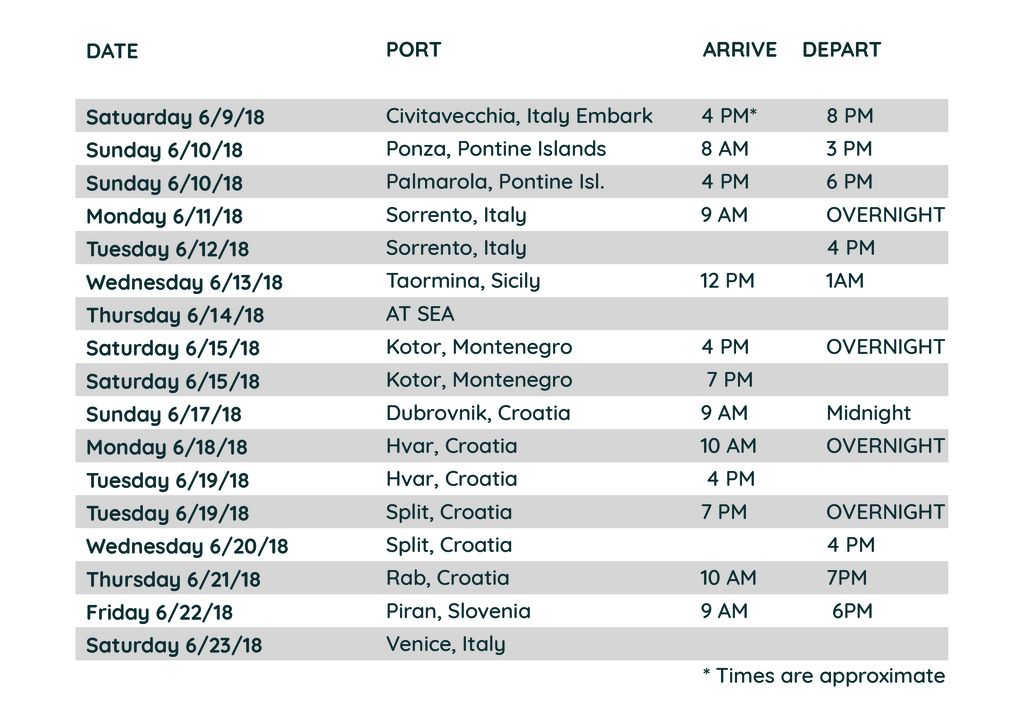Click the PORT column header
The height and width of the screenshot is (727, 1024).
coord(413,49)
